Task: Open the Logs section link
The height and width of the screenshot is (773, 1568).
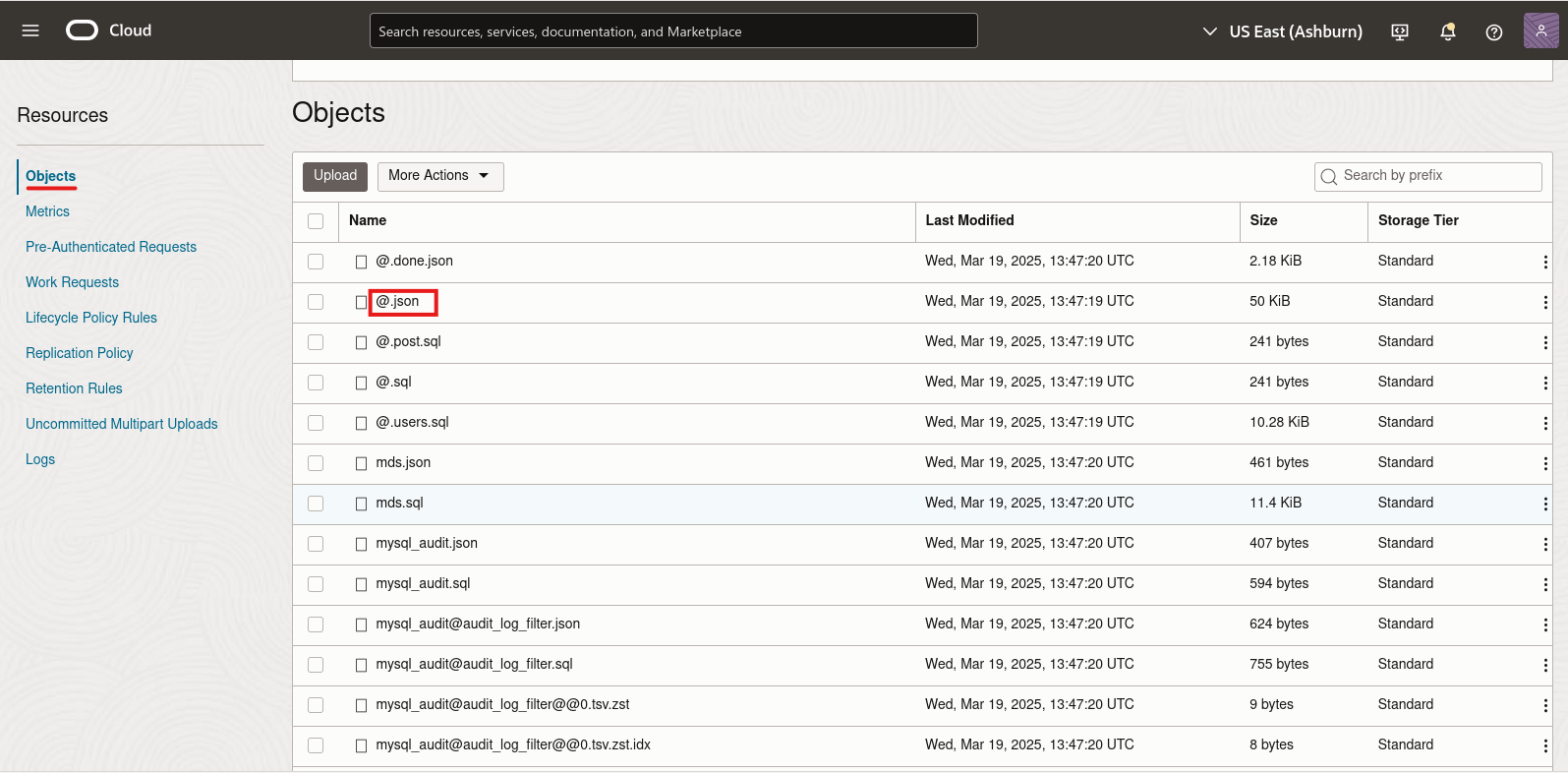Action: coord(40,459)
